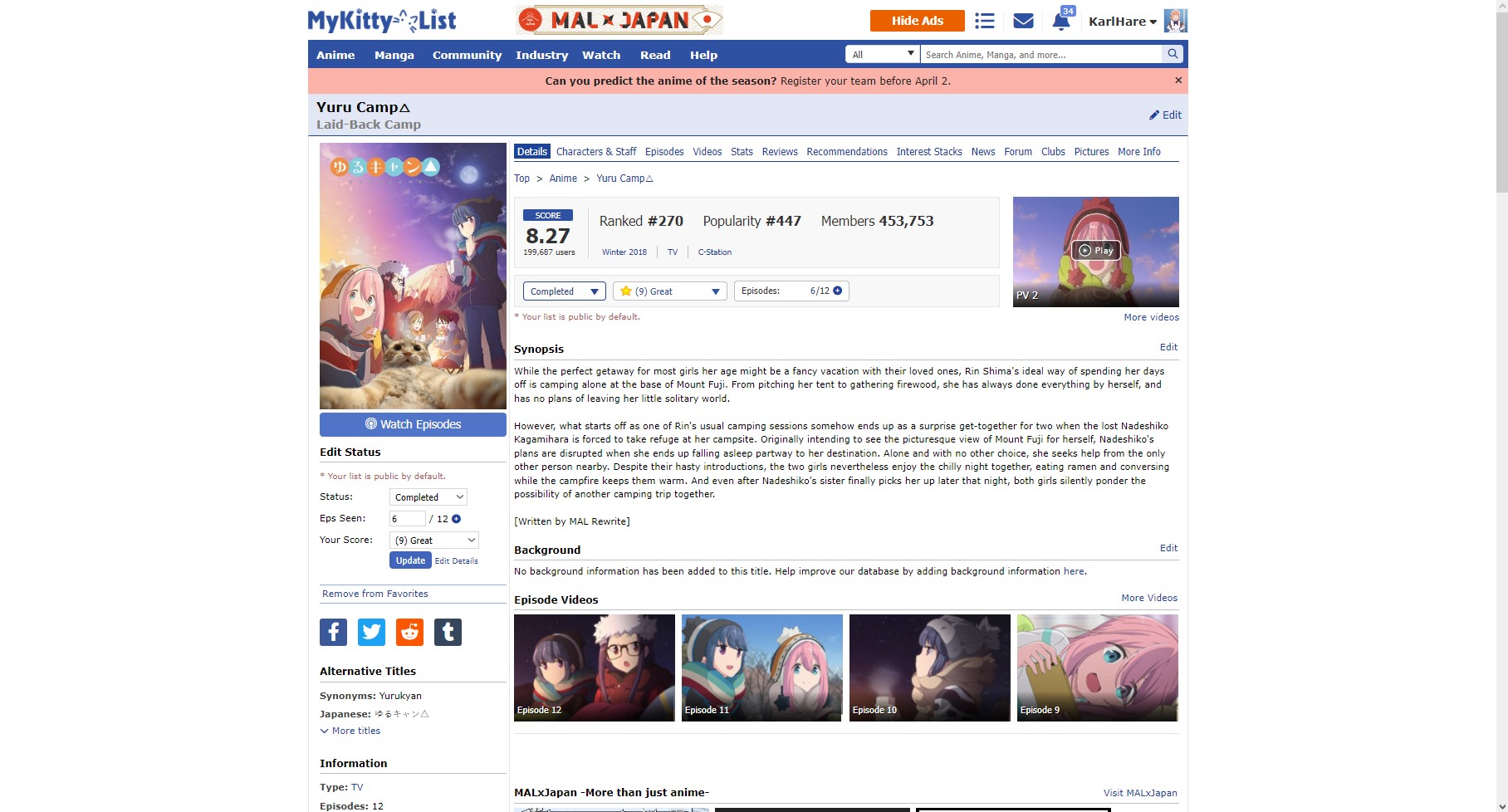Click the MAL x JAPAN banner
This screenshot has width=1508, height=812.
pyautogui.click(x=619, y=20)
